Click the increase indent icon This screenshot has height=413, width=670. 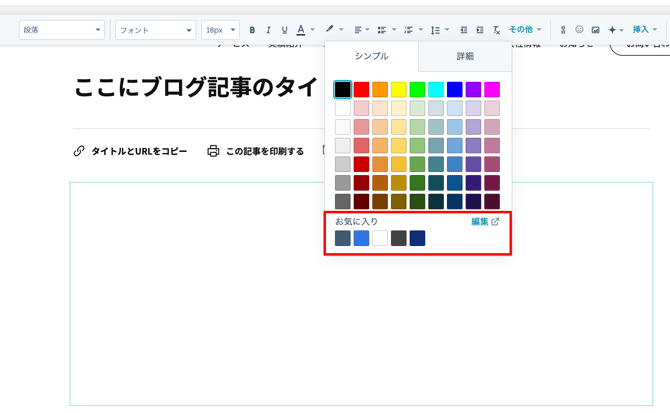tap(480, 30)
